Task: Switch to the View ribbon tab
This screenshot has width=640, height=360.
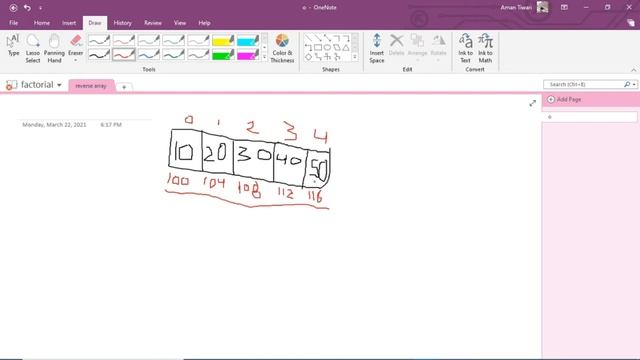Action: [x=180, y=23]
